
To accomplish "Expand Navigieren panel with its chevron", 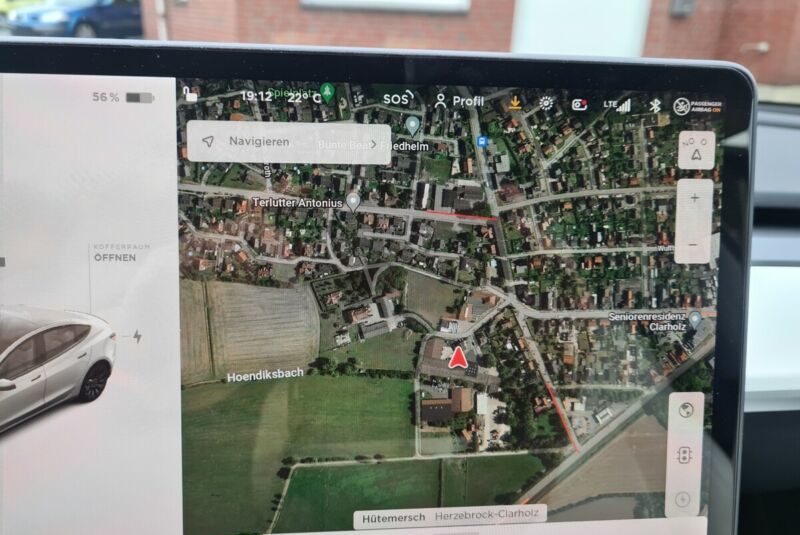I will tap(373, 144).
